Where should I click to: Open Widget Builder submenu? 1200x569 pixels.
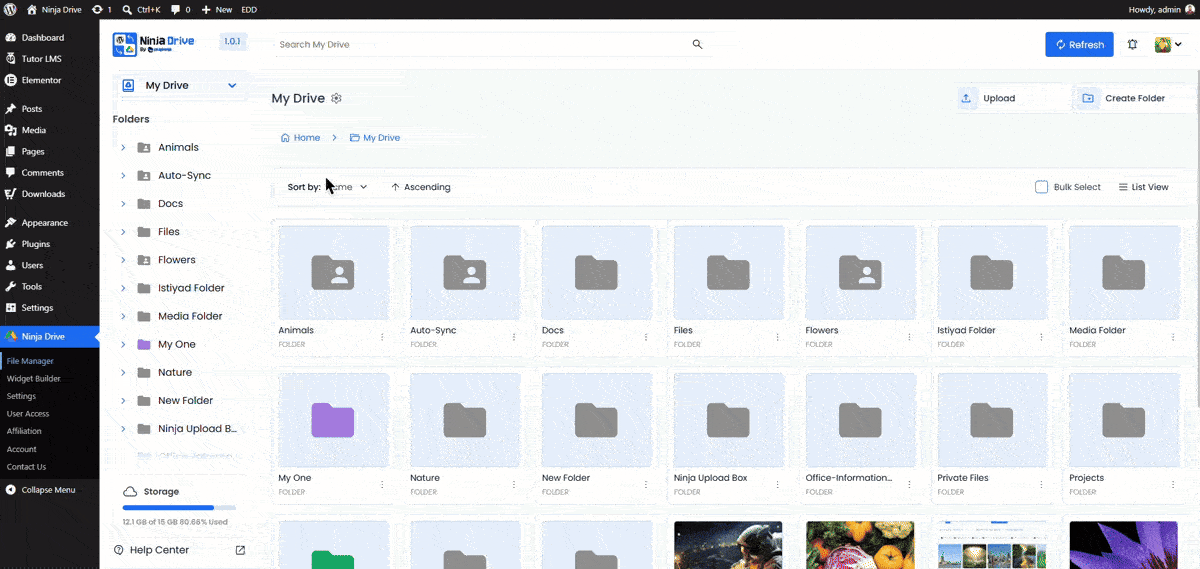(x=33, y=379)
